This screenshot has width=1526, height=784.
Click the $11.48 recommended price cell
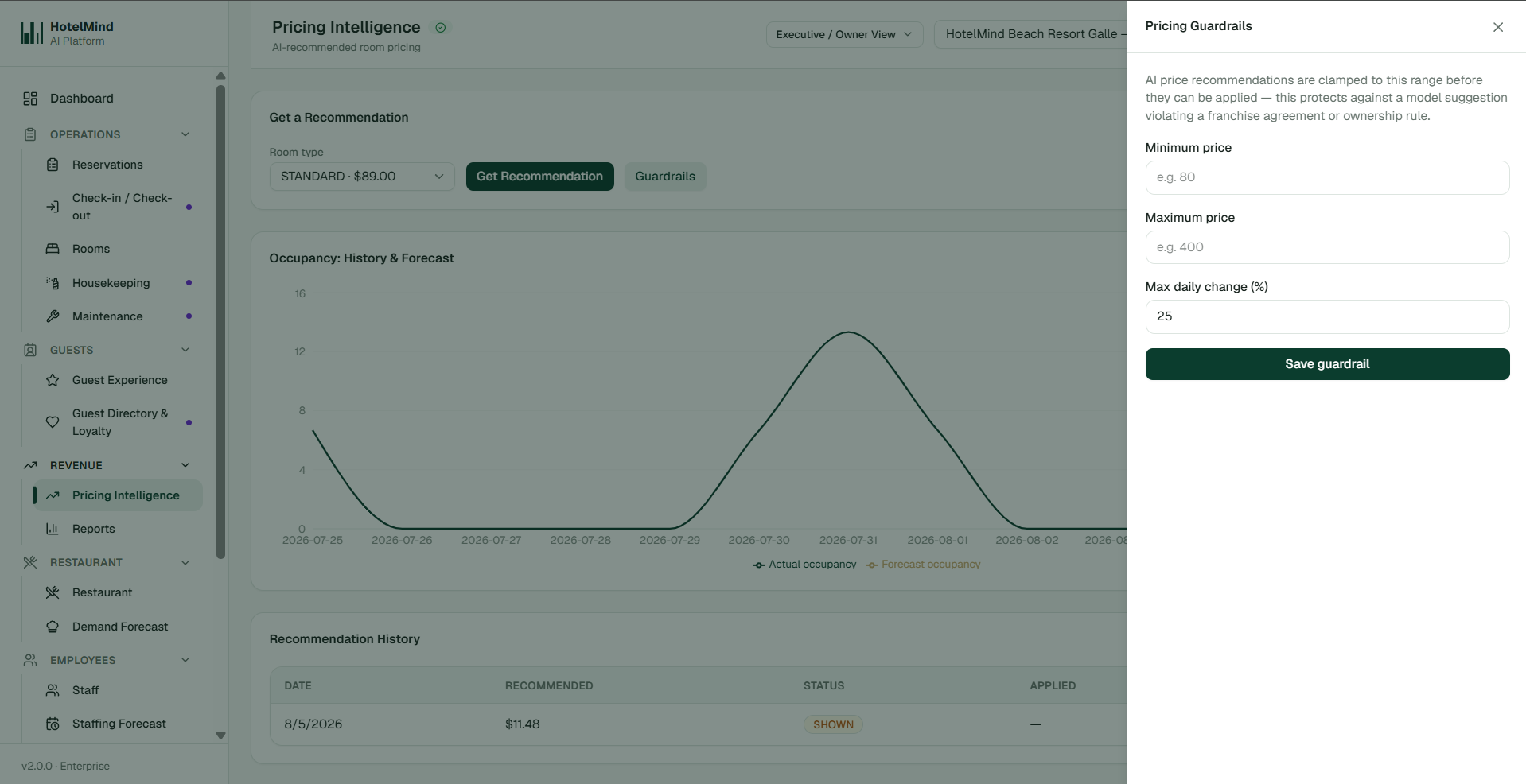522,724
